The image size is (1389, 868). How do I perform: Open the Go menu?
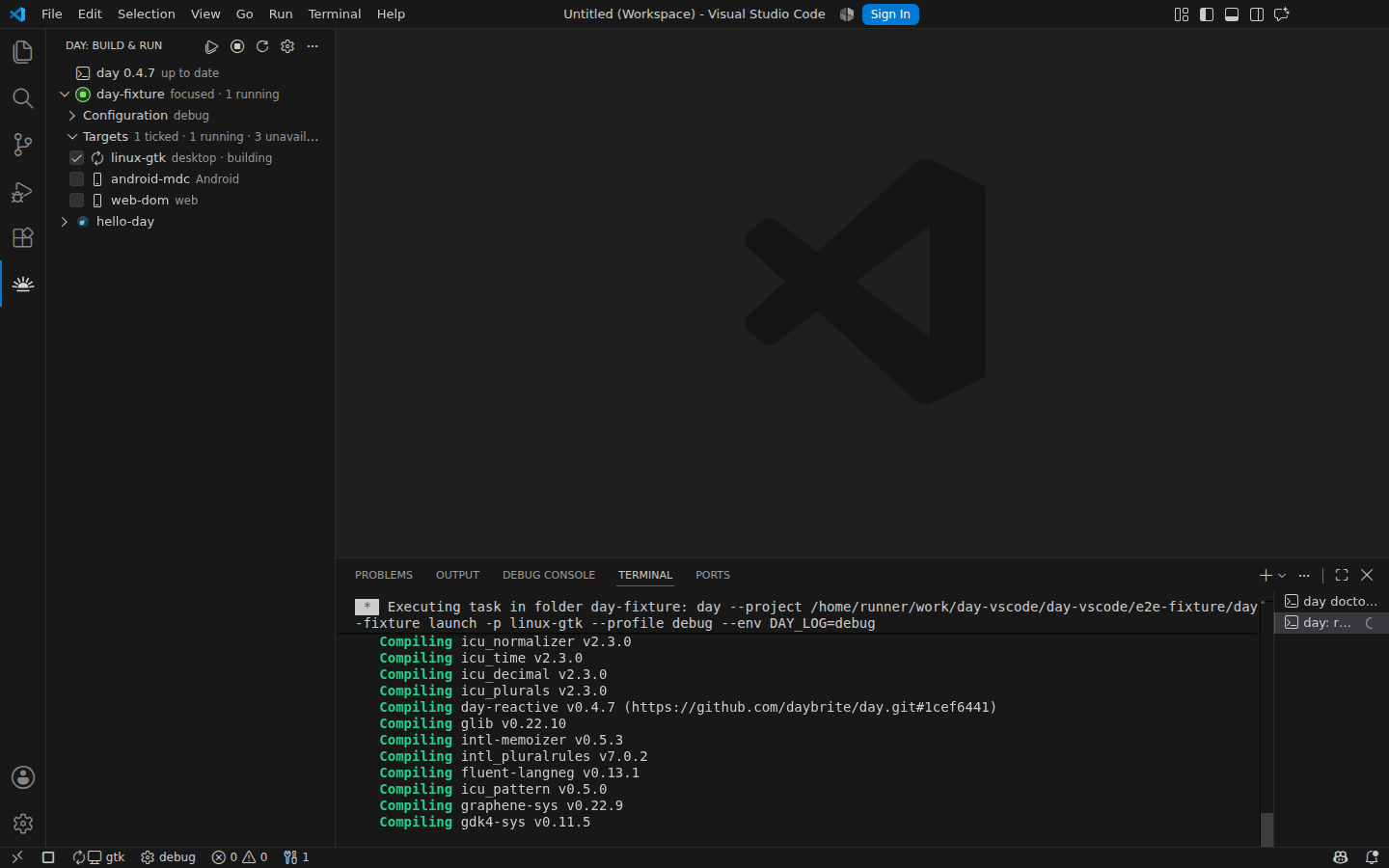(x=245, y=14)
